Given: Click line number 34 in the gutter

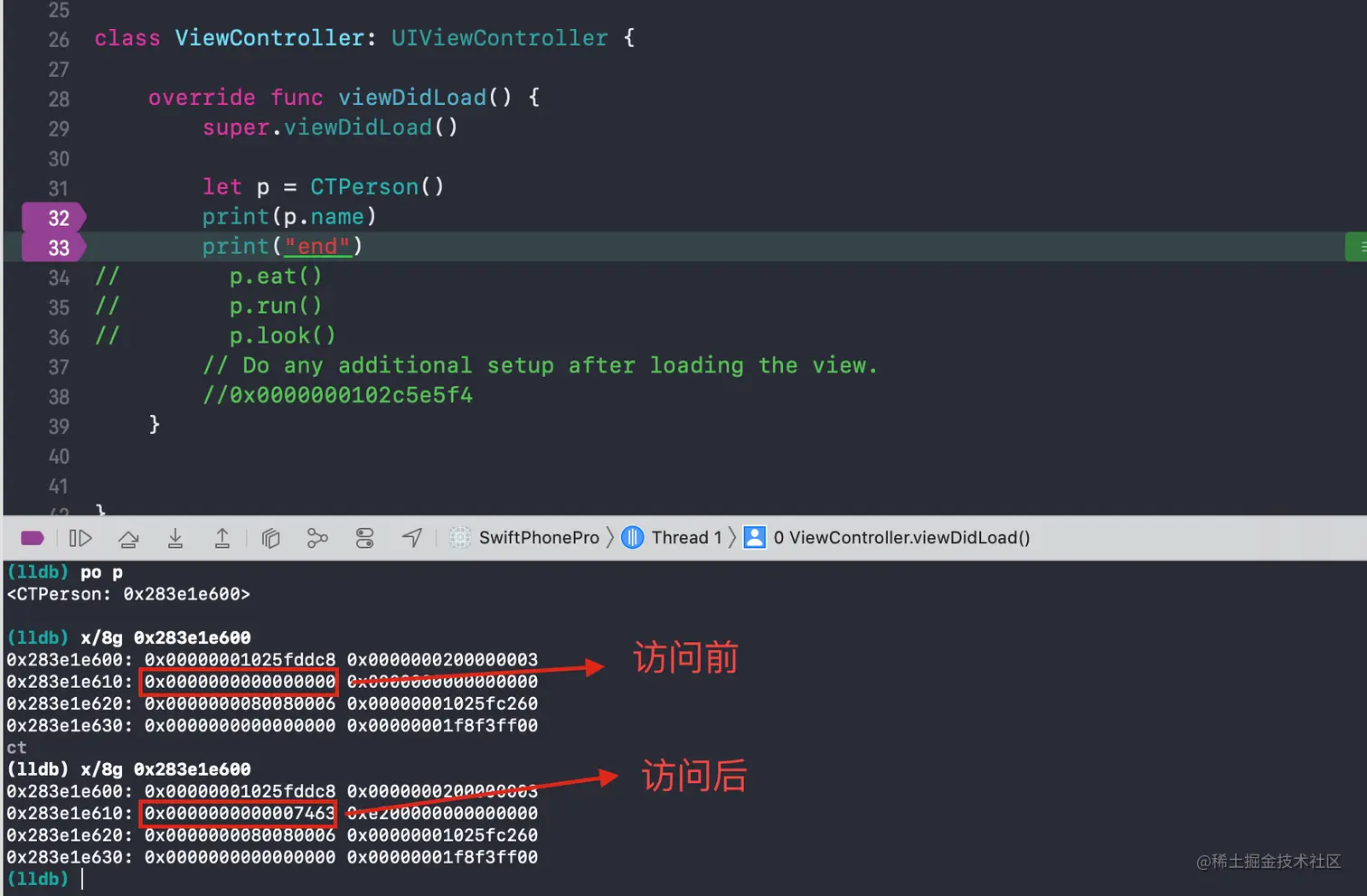Looking at the screenshot, I should point(59,278).
